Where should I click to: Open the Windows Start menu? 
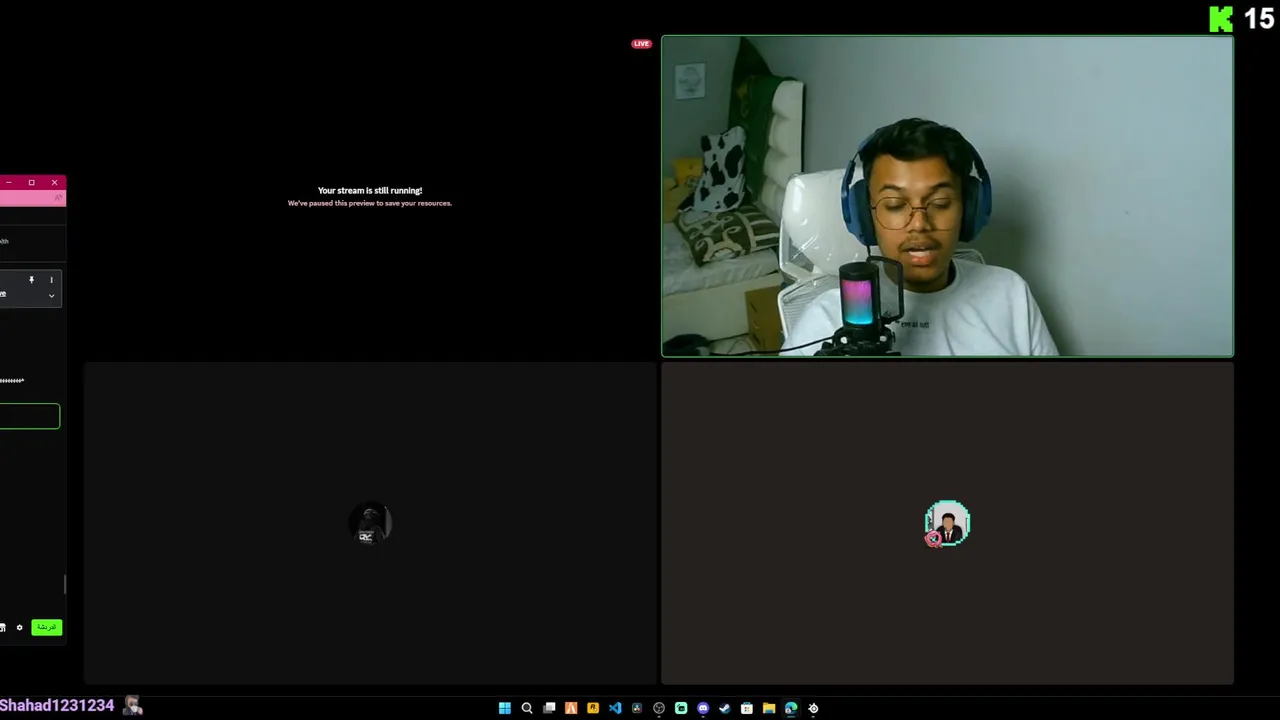[x=505, y=708]
